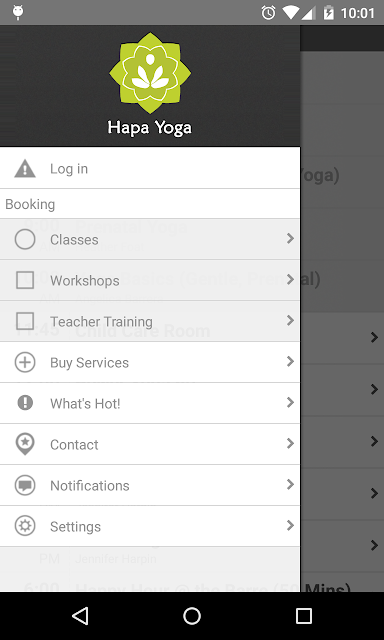This screenshot has width=384, height=640.
Task: Check the square box beside Teacher Training
Action: click(25, 321)
